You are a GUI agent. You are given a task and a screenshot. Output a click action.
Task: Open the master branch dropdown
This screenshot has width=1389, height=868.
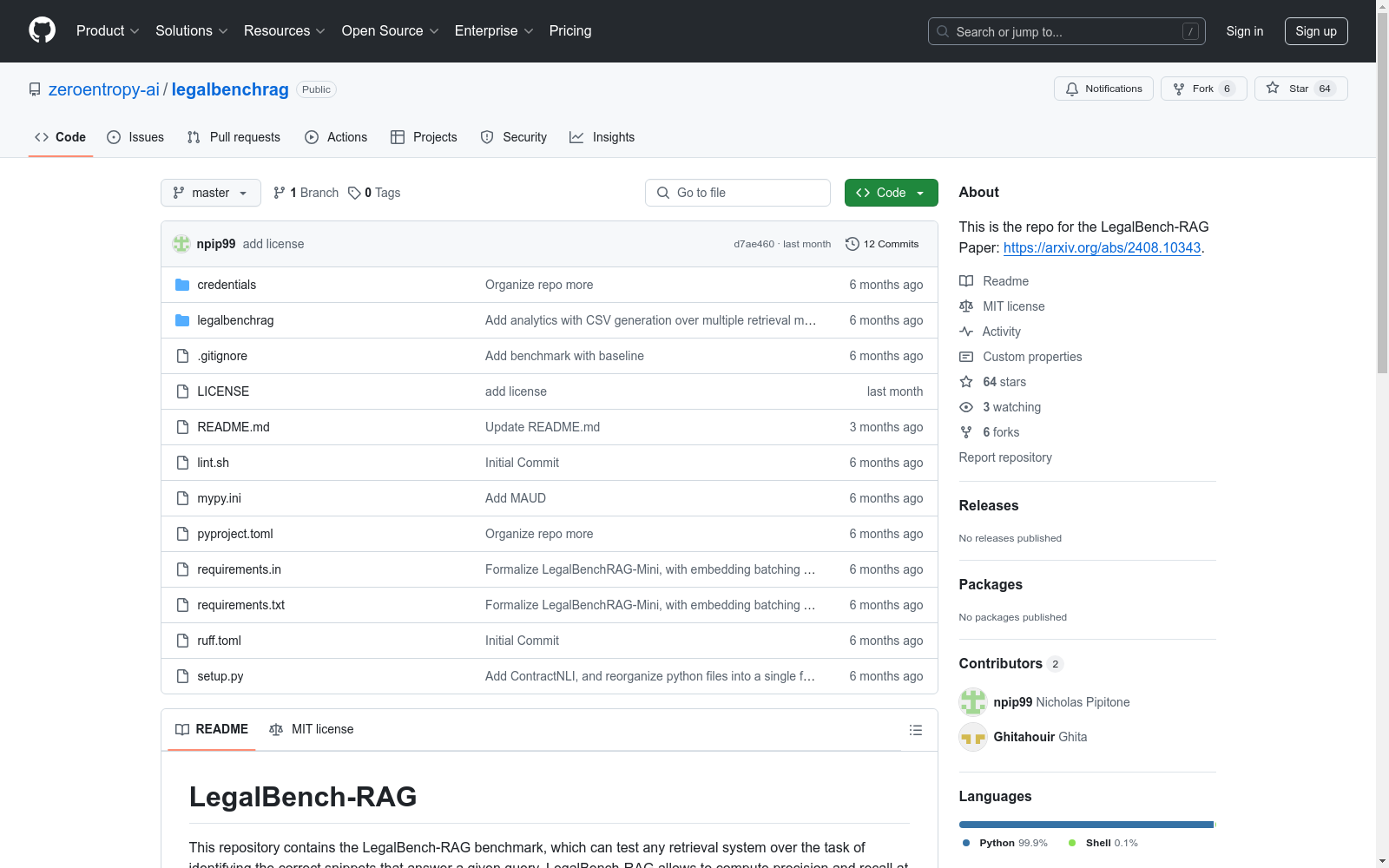tap(211, 193)
